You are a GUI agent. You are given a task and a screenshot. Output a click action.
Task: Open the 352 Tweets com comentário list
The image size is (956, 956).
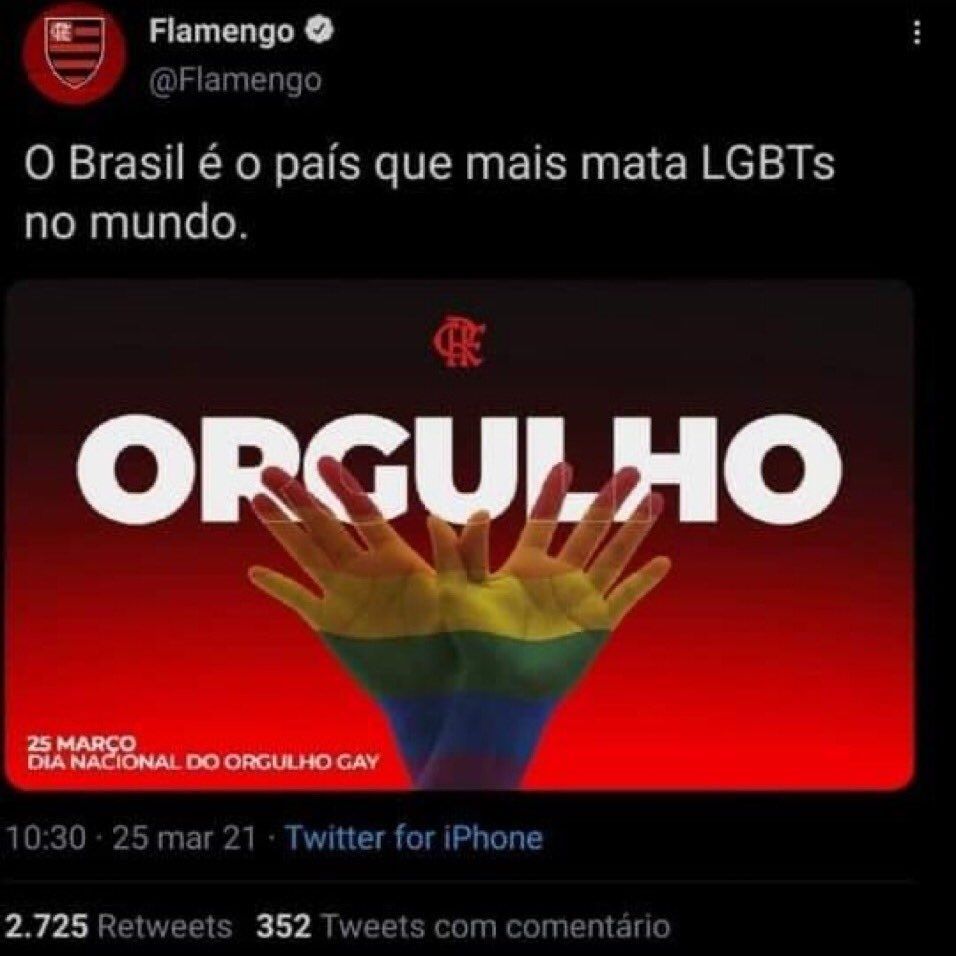tap(463, 927)
